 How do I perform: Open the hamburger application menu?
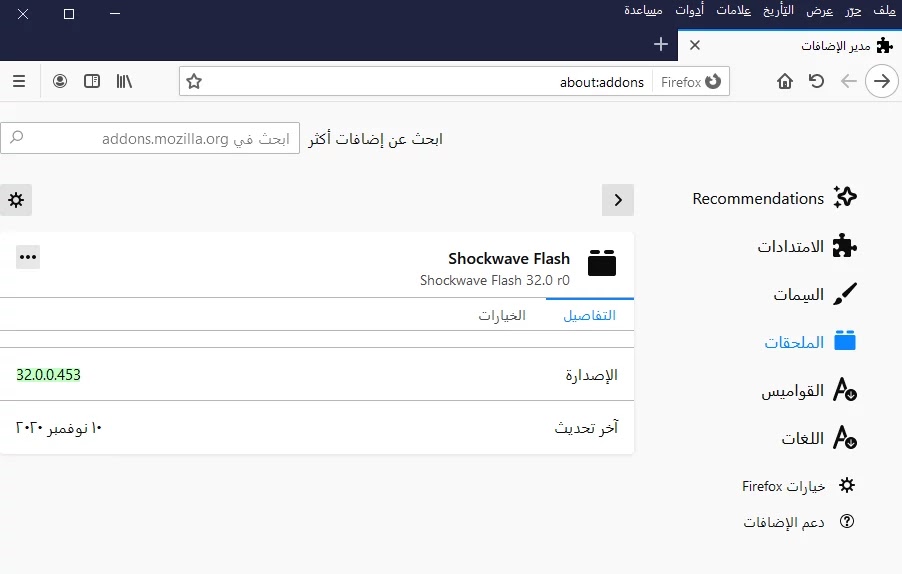tap(19, 81)
